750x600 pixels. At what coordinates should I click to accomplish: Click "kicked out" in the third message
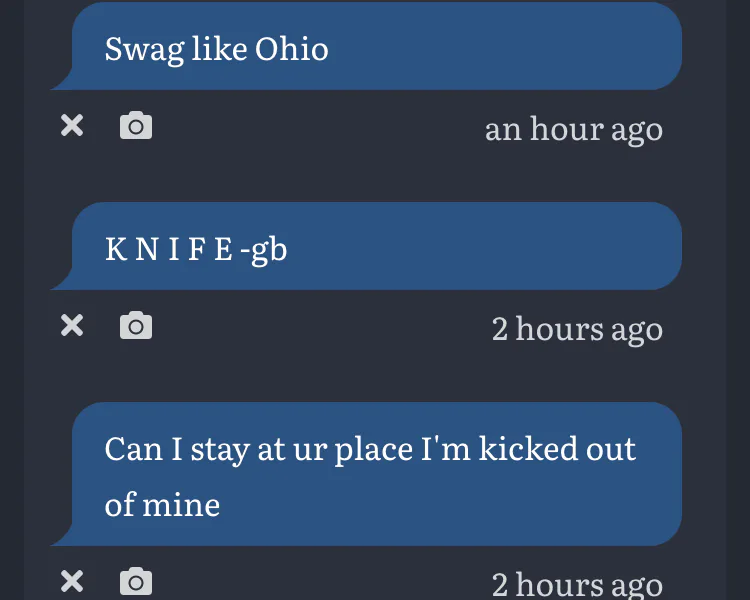[x=557, y=448]
